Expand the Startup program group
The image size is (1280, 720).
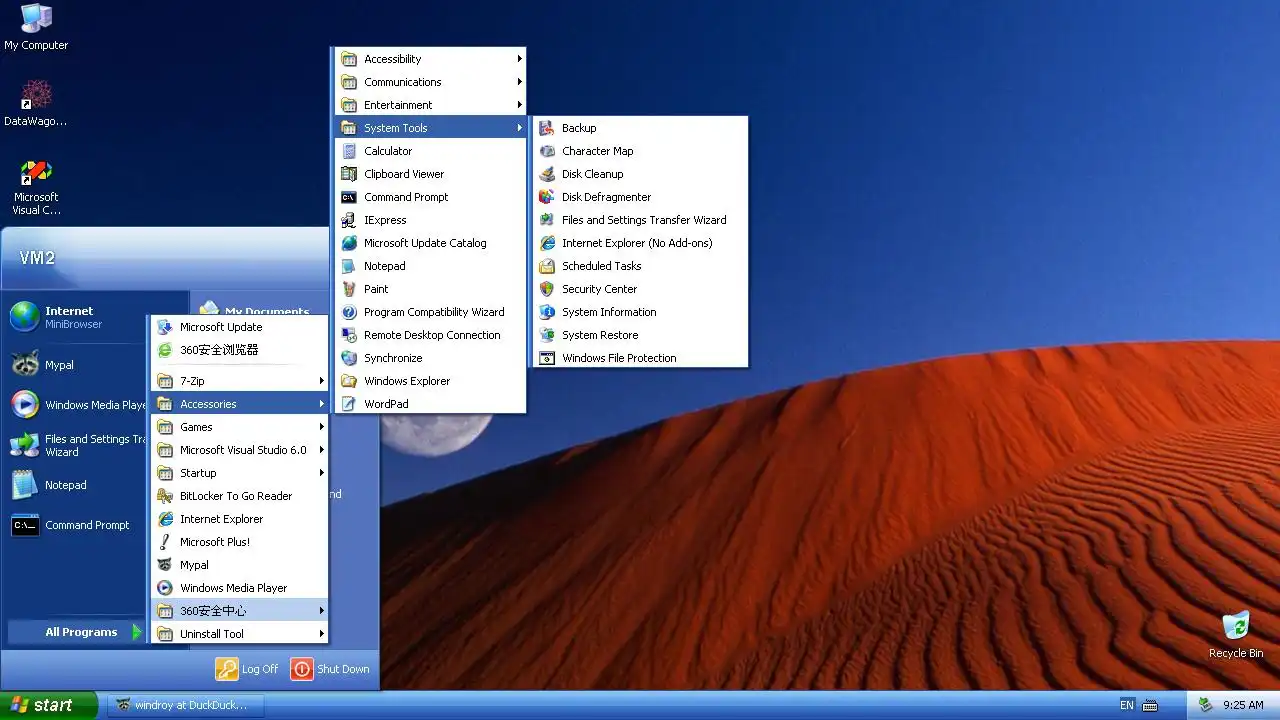click(x=240, y=473)
